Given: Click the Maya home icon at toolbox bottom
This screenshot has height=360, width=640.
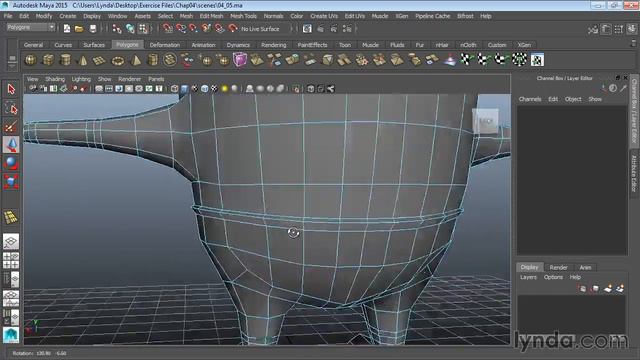Looking at the screenshot, I should (11, 335).
